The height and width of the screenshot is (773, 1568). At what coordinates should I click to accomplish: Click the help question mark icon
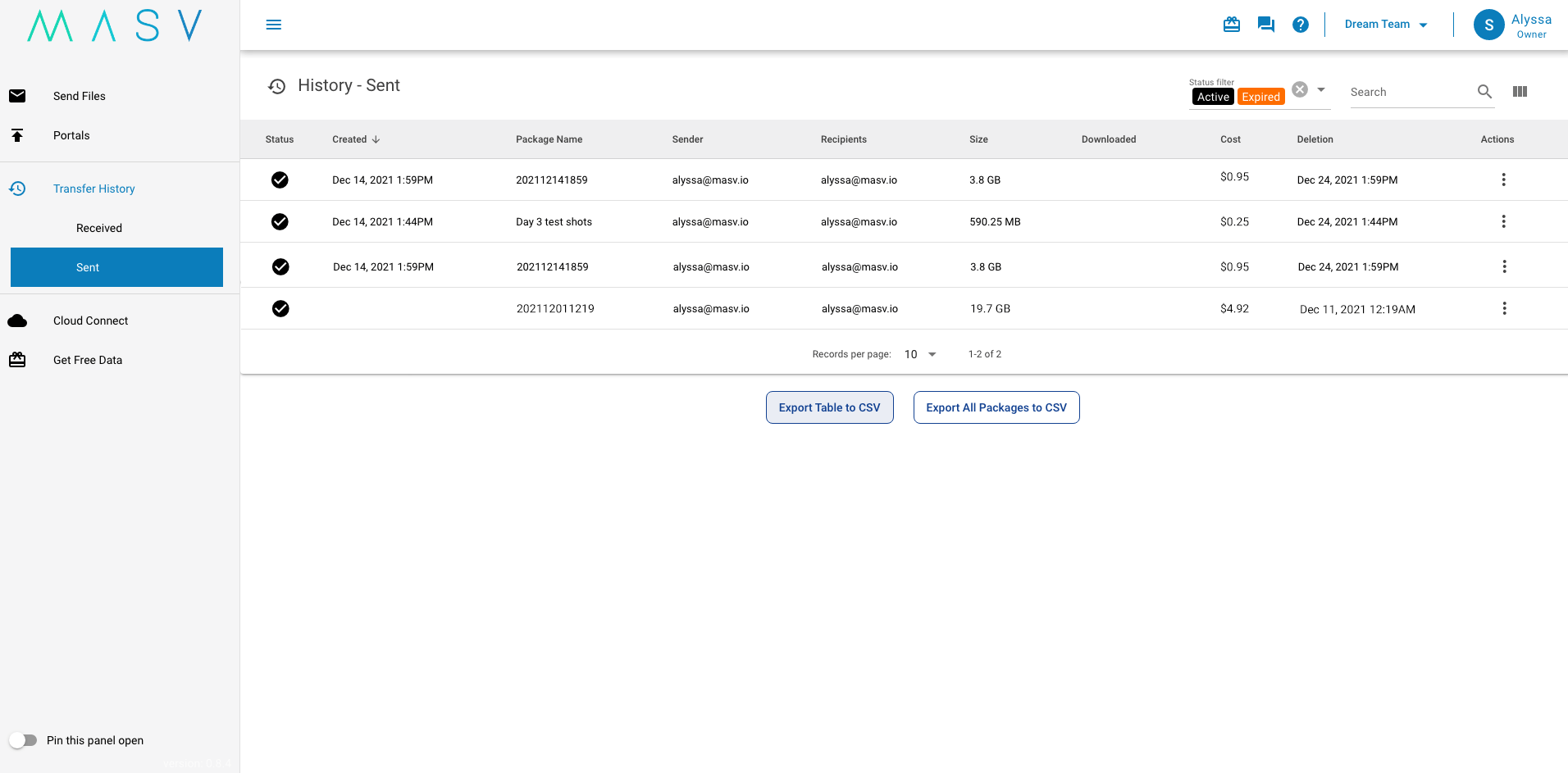1301,25
